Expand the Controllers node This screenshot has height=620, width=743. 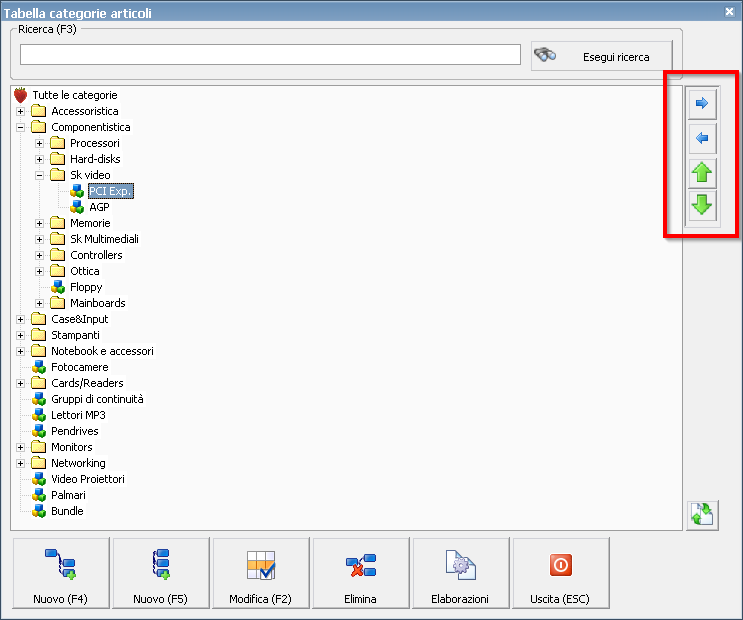(39, 255)
